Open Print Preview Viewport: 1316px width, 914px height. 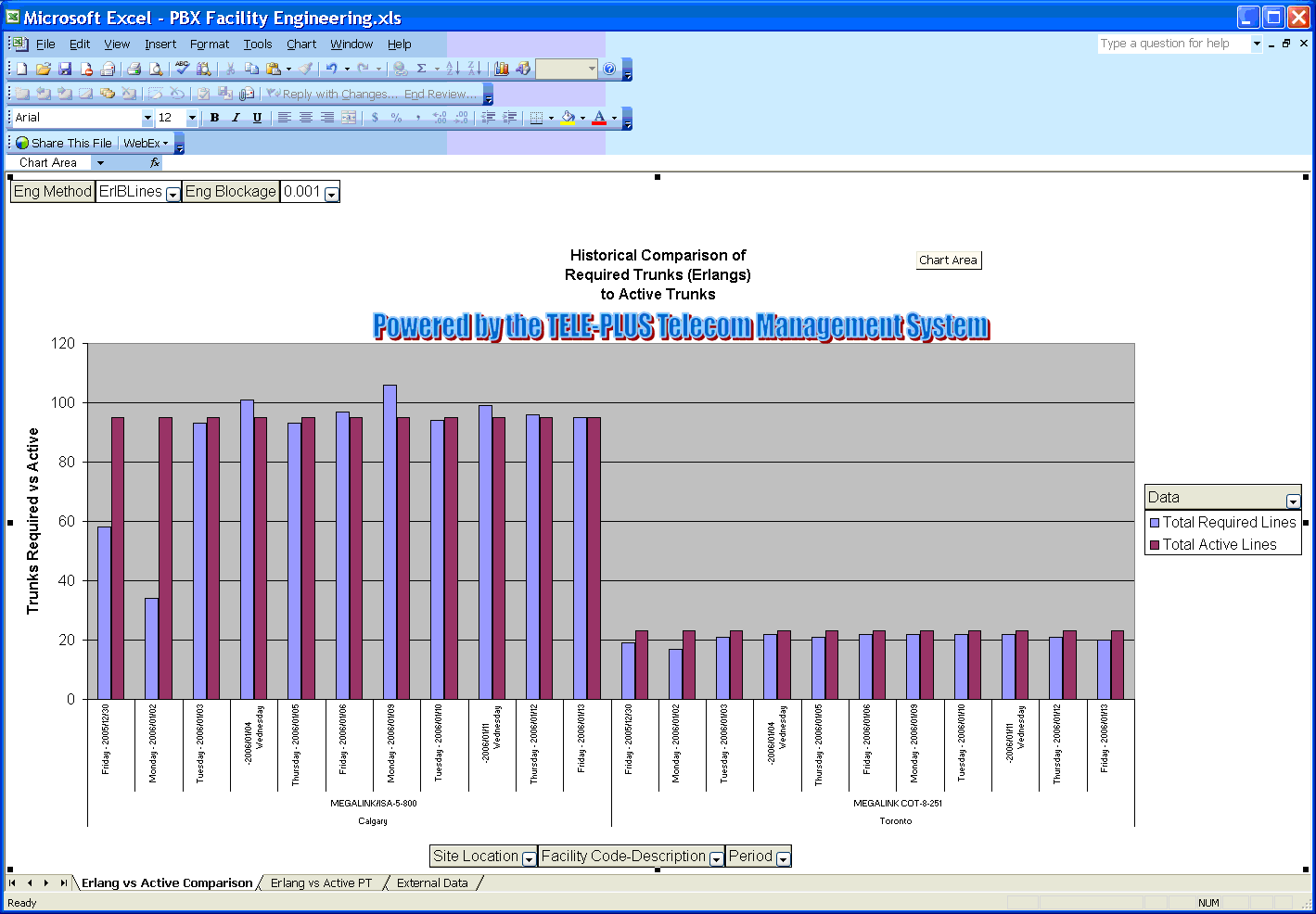155,69
